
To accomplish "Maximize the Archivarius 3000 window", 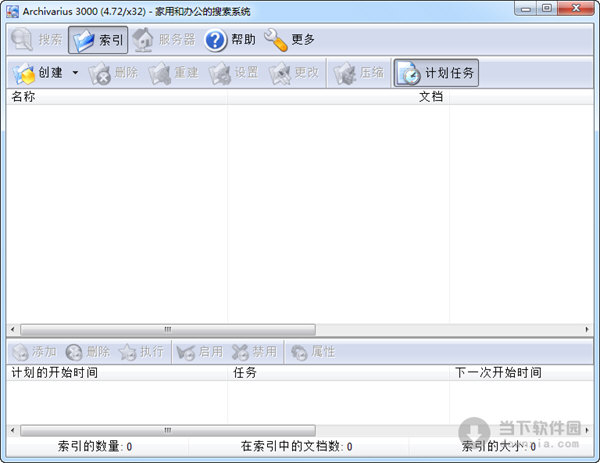I will coord(547,9).
